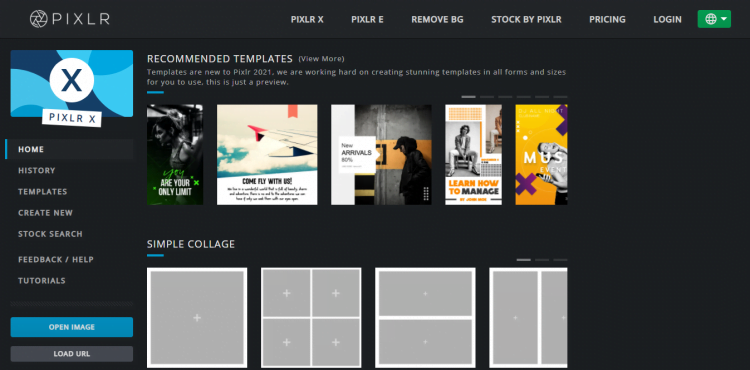Click RECOMMENDED TEMPLATES heading
Viewport: 750px width, 370px height.
[220, 59]
